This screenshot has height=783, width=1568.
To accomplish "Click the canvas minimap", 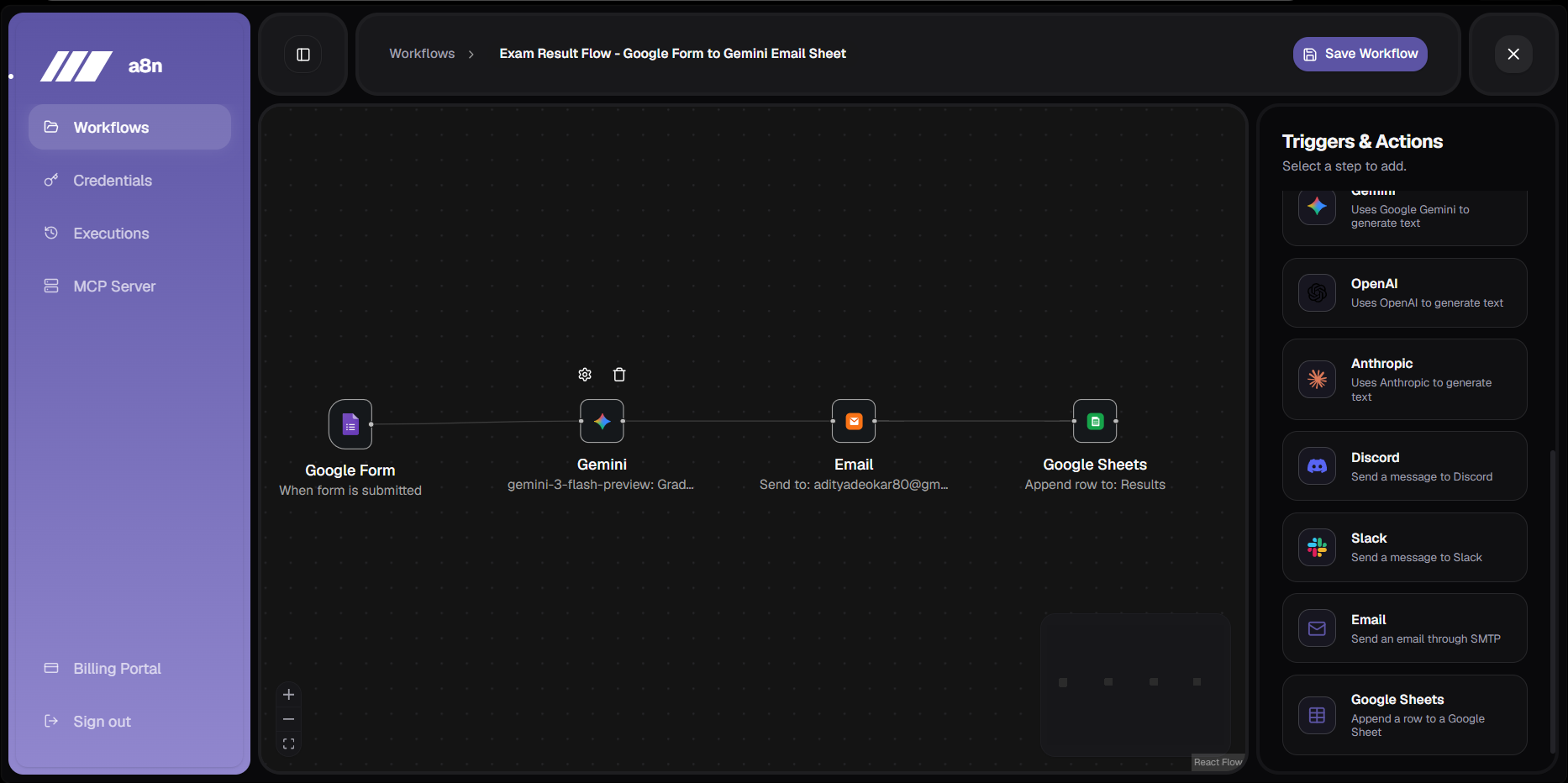I will (x=1135, y=685).
